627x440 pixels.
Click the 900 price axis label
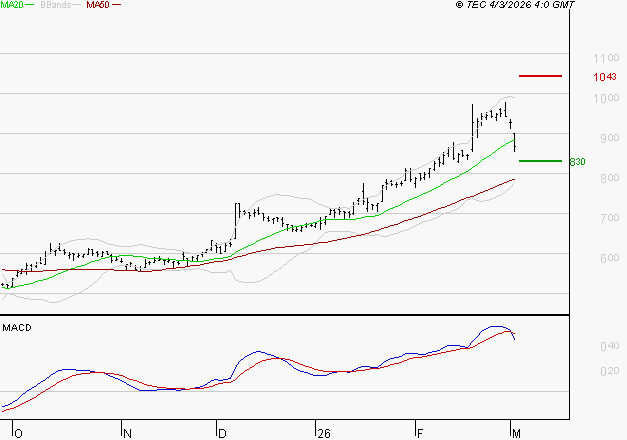pos(609,138)
